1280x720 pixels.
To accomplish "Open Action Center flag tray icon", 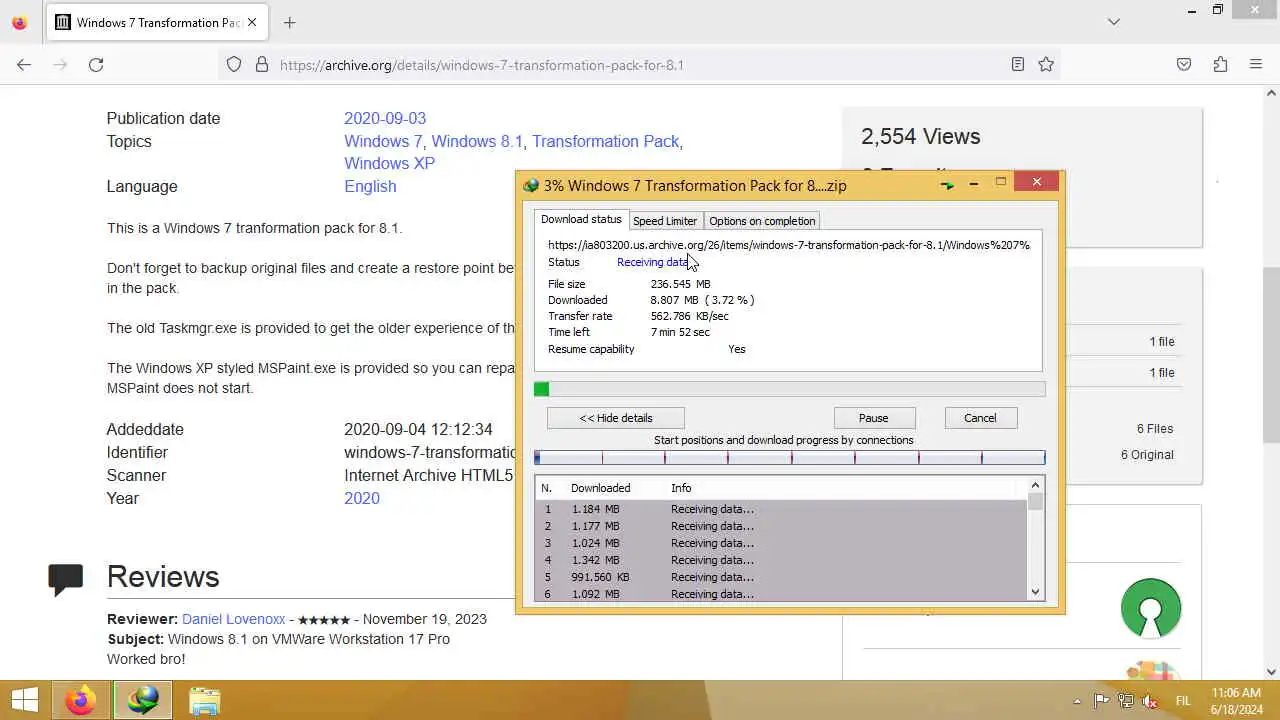I will pos(1102,701).
